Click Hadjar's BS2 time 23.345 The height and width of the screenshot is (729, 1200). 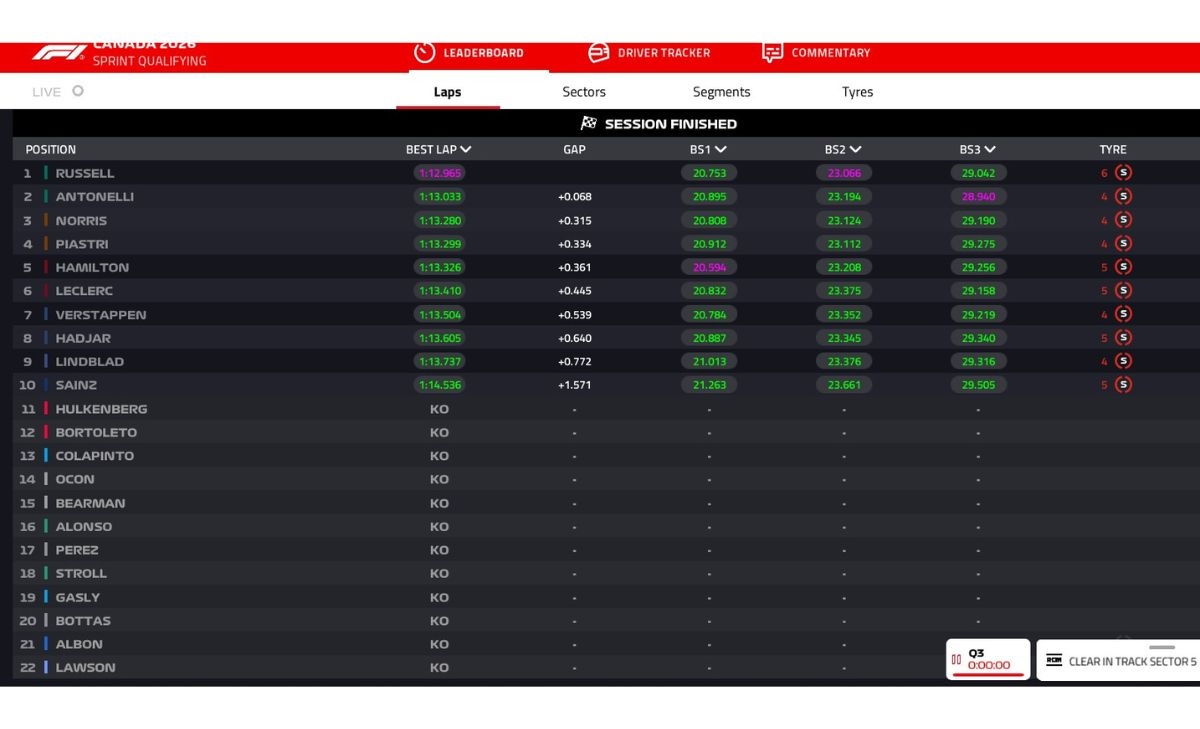click(x=844, y=338)
